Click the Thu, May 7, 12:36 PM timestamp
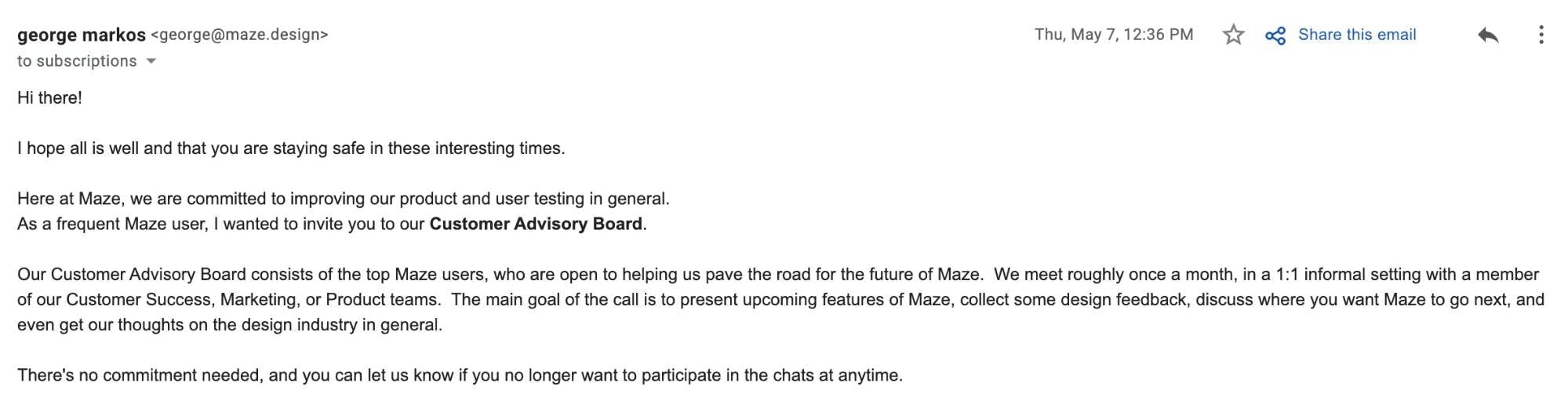1568x405 pixels. click(x=1113, y=35)
